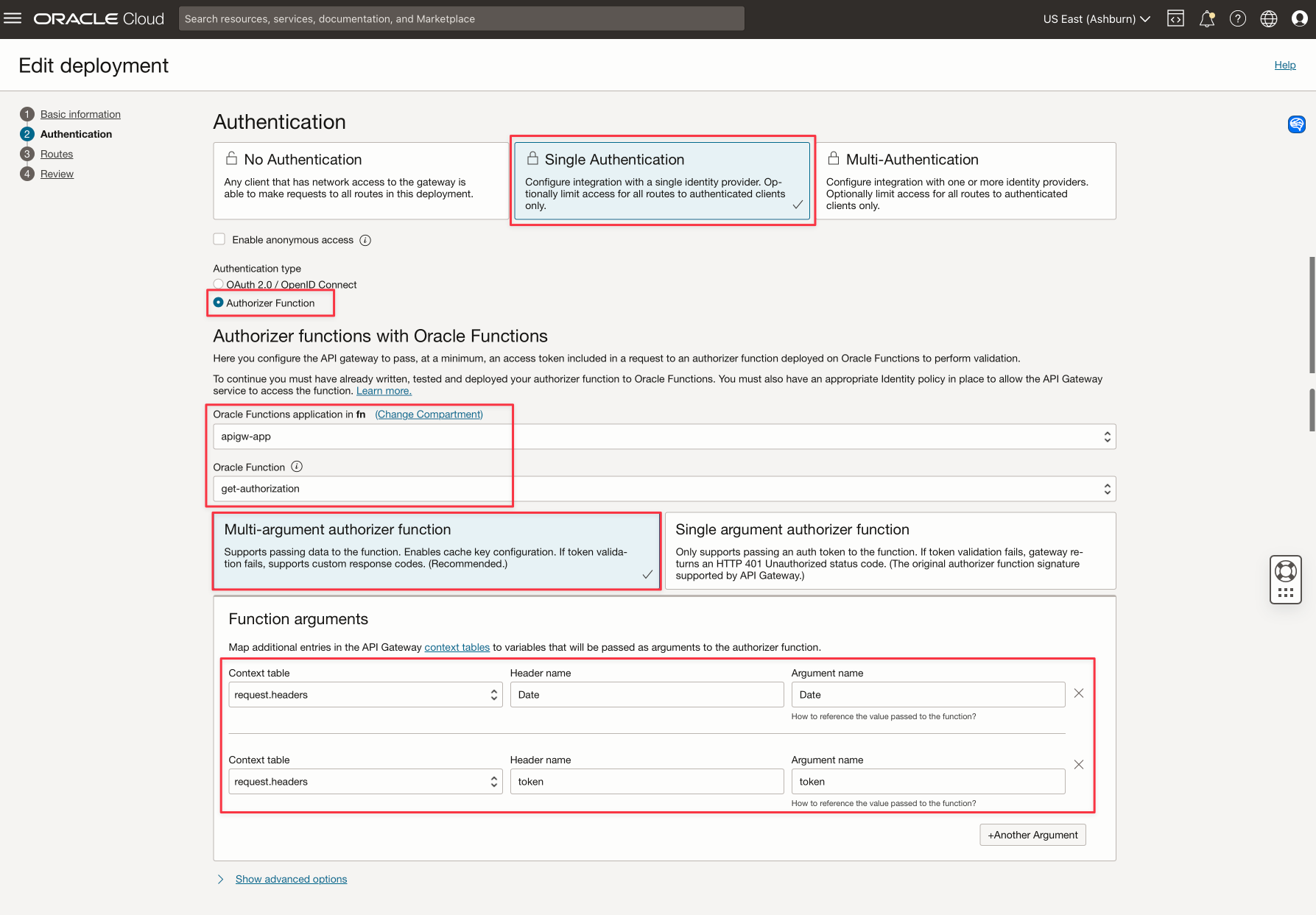This screenshot has height=915, width=1316.
Task: Open the Cloud Shell developer tools icon
Action: 1175,19
